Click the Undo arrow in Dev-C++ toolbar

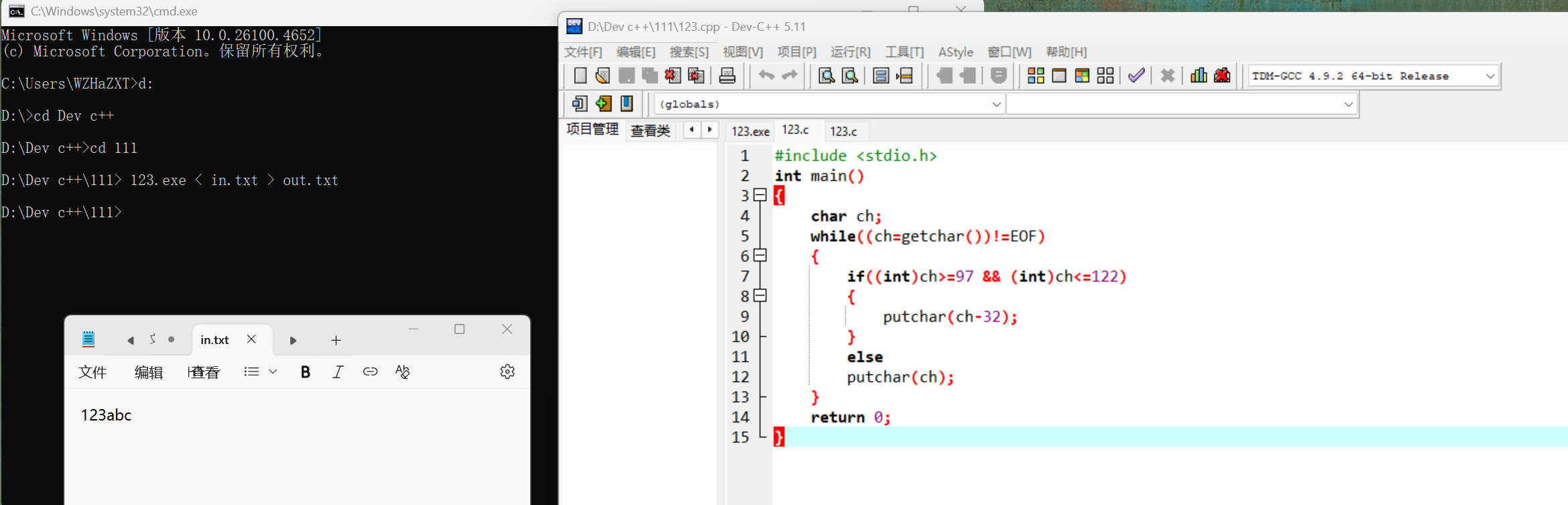766,76
